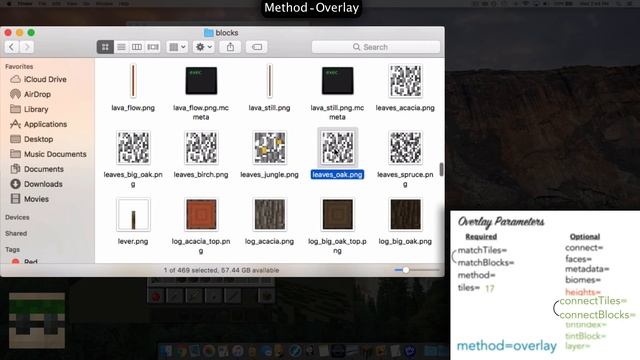640x360 pixels.
Task: Click the Shared sidebar heading
Action: pyautogui.click(x=16, y=233)
